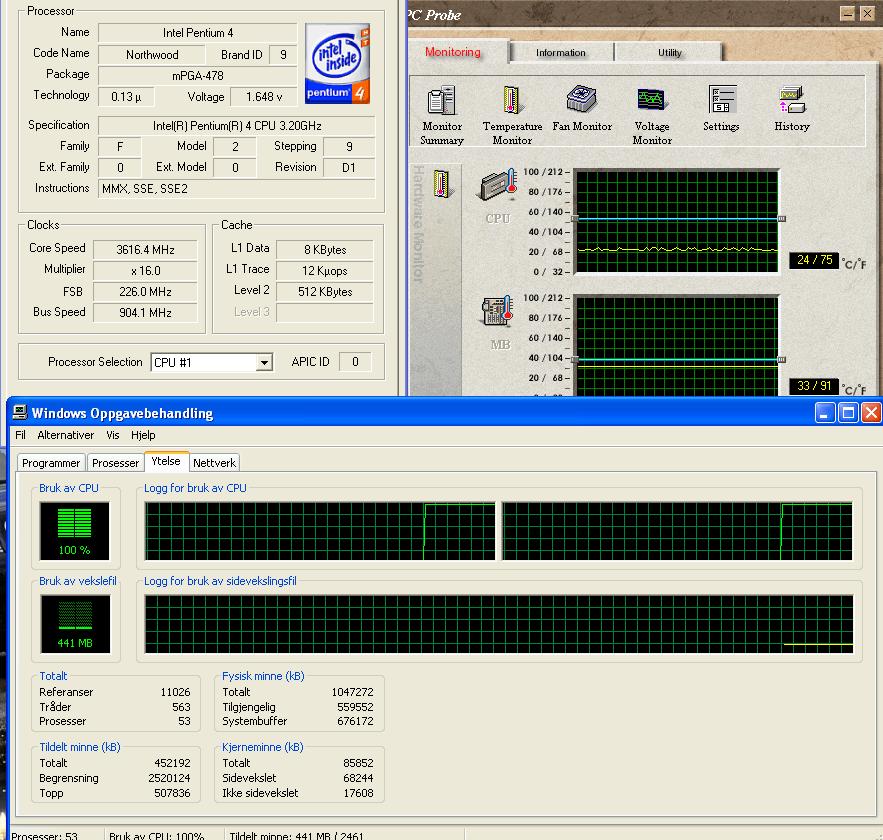Open Fan Monitor in PC Probe

tap(582, 109)
